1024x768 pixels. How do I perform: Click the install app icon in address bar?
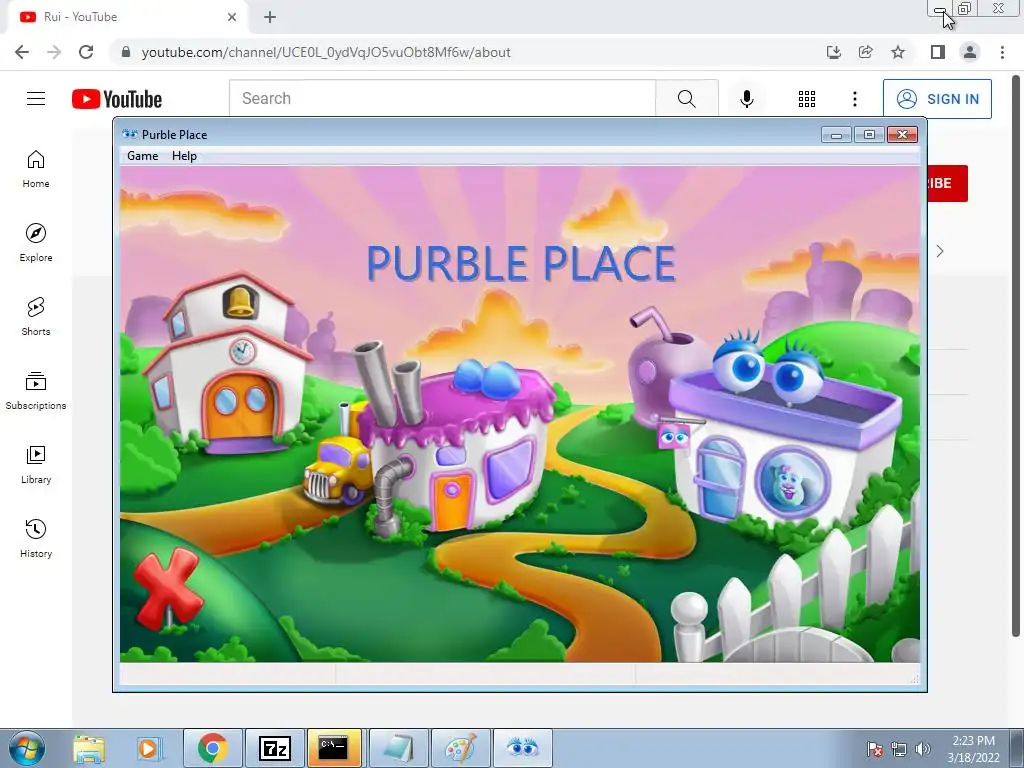tap(833, 52)
